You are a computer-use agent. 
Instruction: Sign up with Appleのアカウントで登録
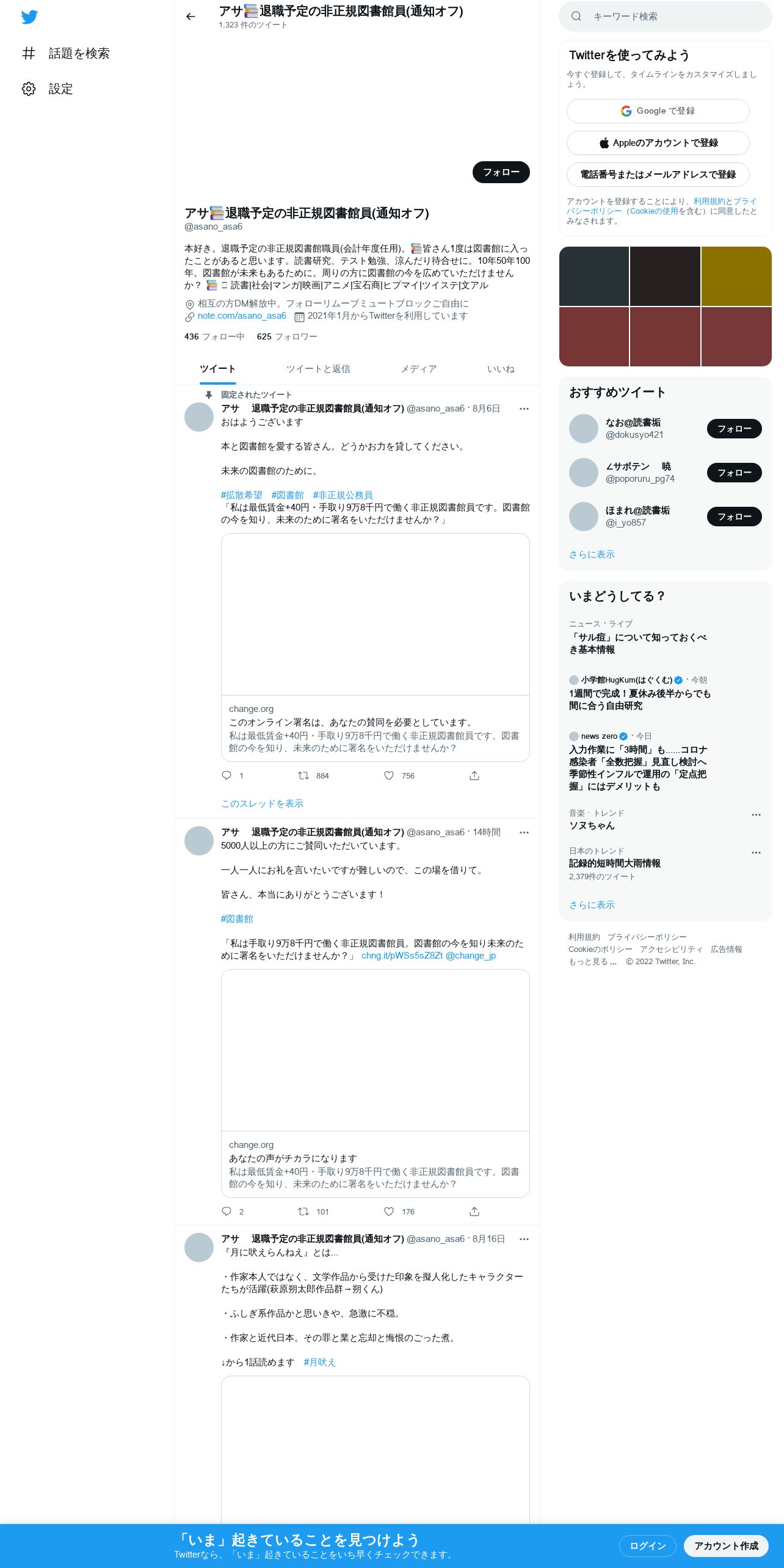(x=658, y=143)
